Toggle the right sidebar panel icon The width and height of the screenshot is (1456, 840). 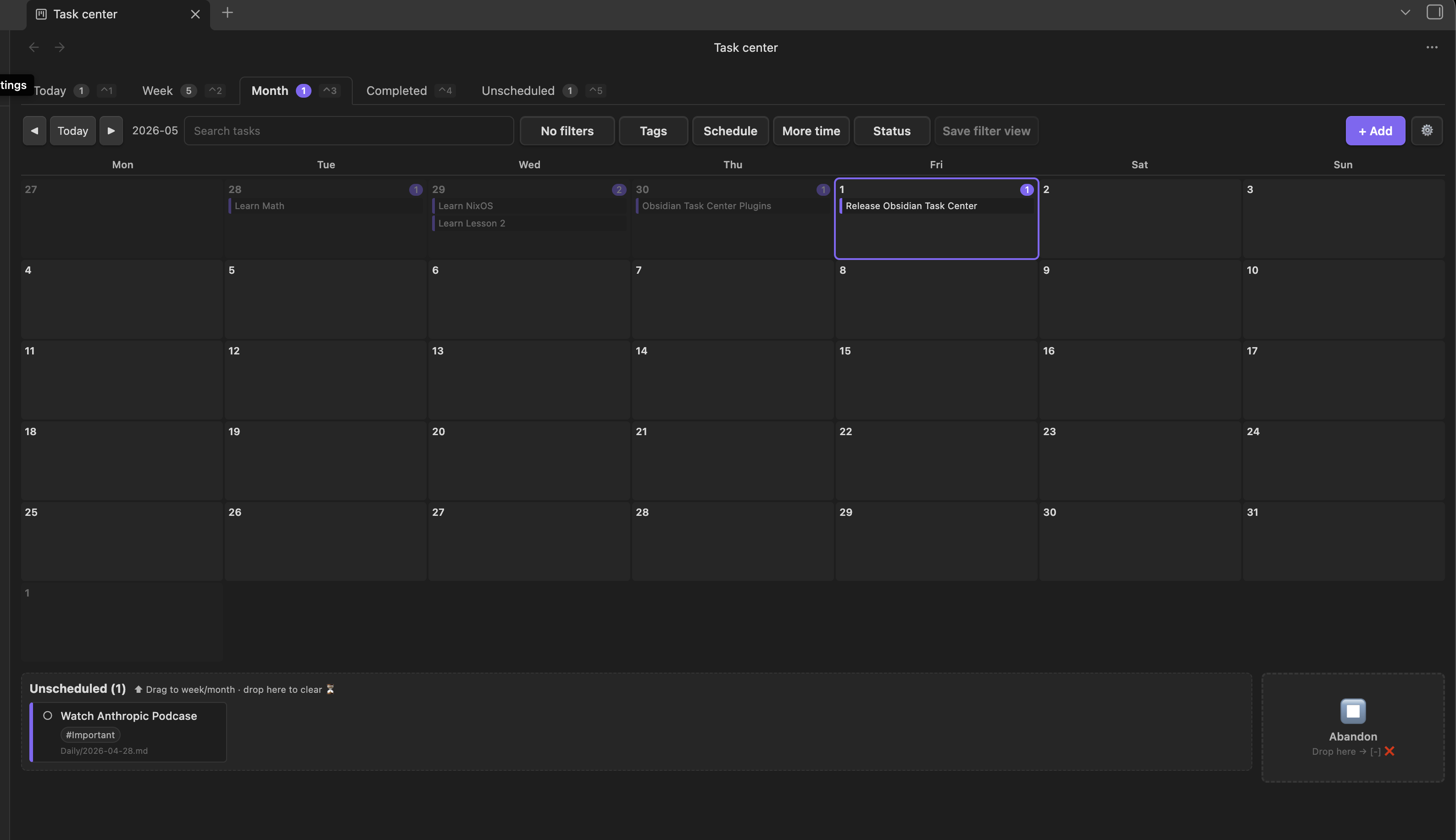tap(1434, 12)
